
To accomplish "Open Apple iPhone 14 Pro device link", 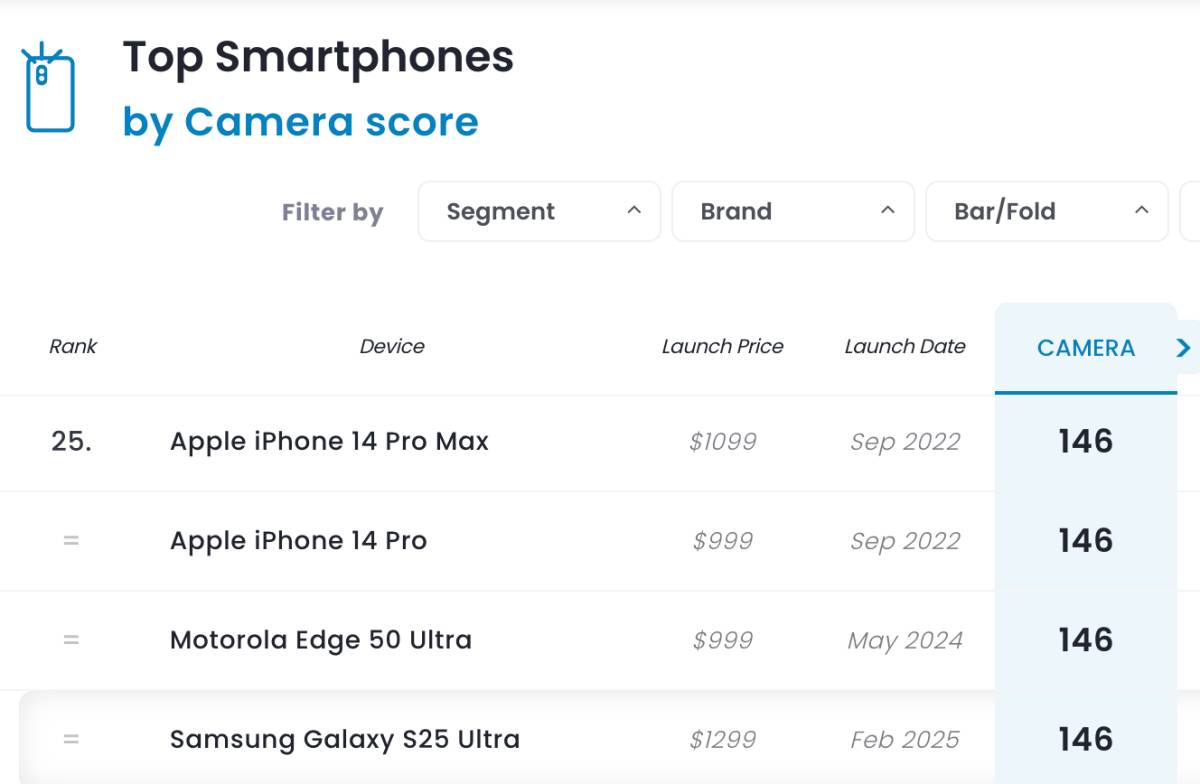I will point(298,541).
